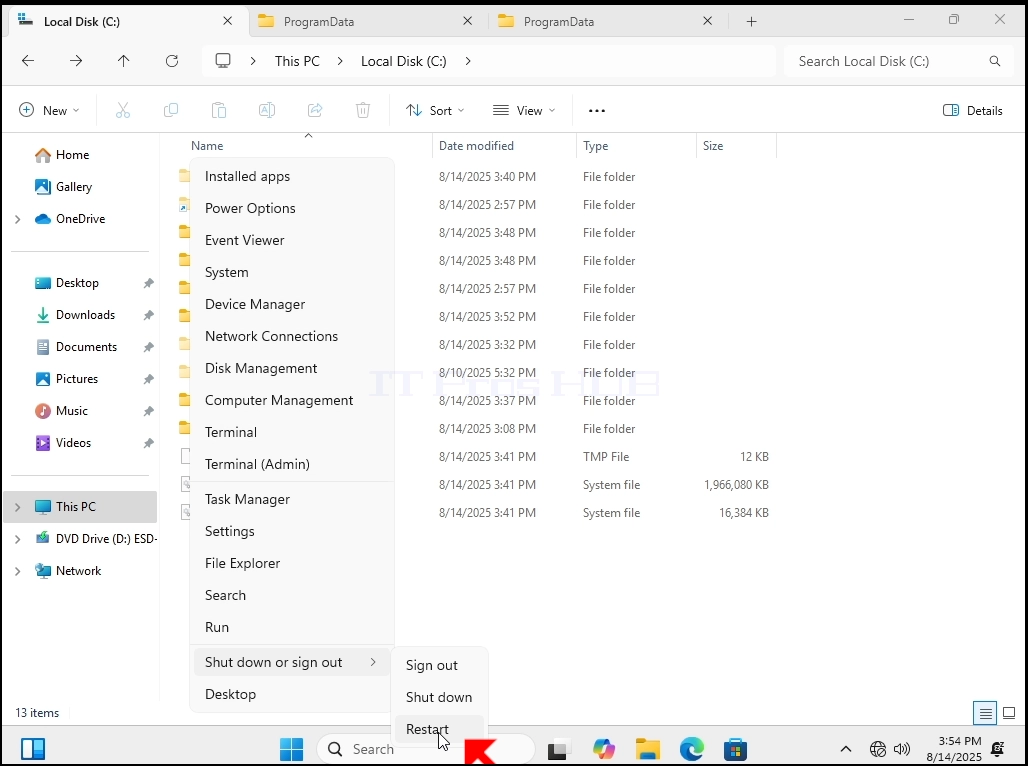Image resolution: width=1028 pixels, height=766 pixels.
Task: Click the Copy icon in toolbar
Action: [170, 110]
